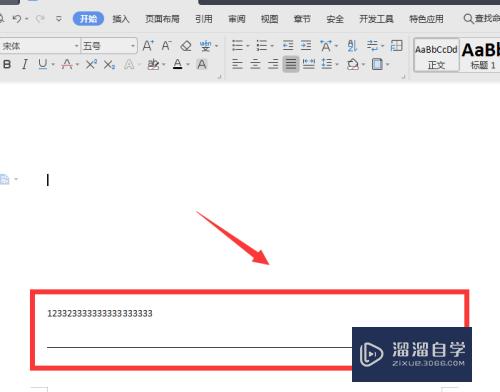Align text right

[273, 64]
